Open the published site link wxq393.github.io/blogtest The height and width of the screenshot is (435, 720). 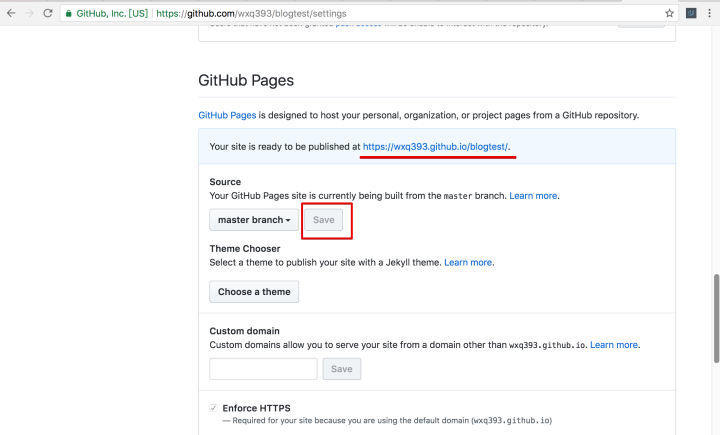click(435, 147)
